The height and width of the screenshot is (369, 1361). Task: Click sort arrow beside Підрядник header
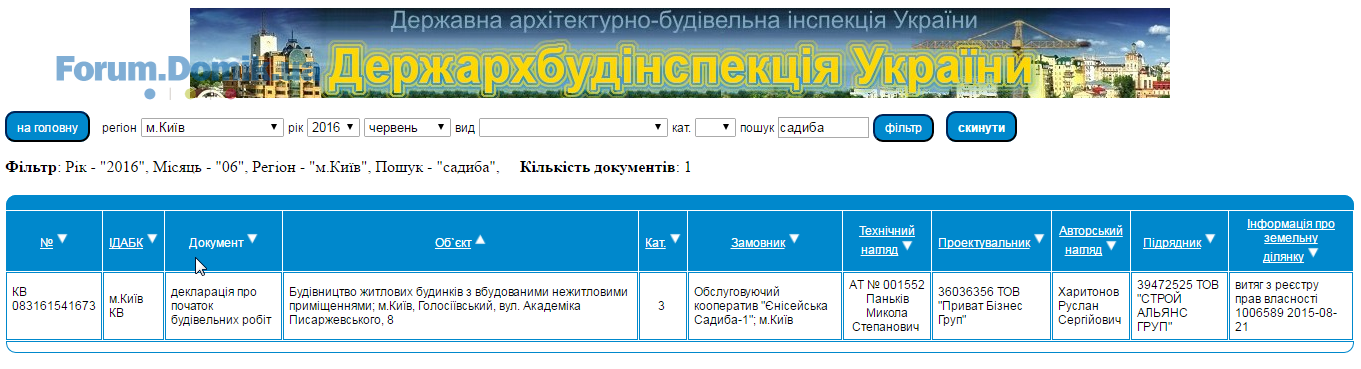tap(1210, 239)
